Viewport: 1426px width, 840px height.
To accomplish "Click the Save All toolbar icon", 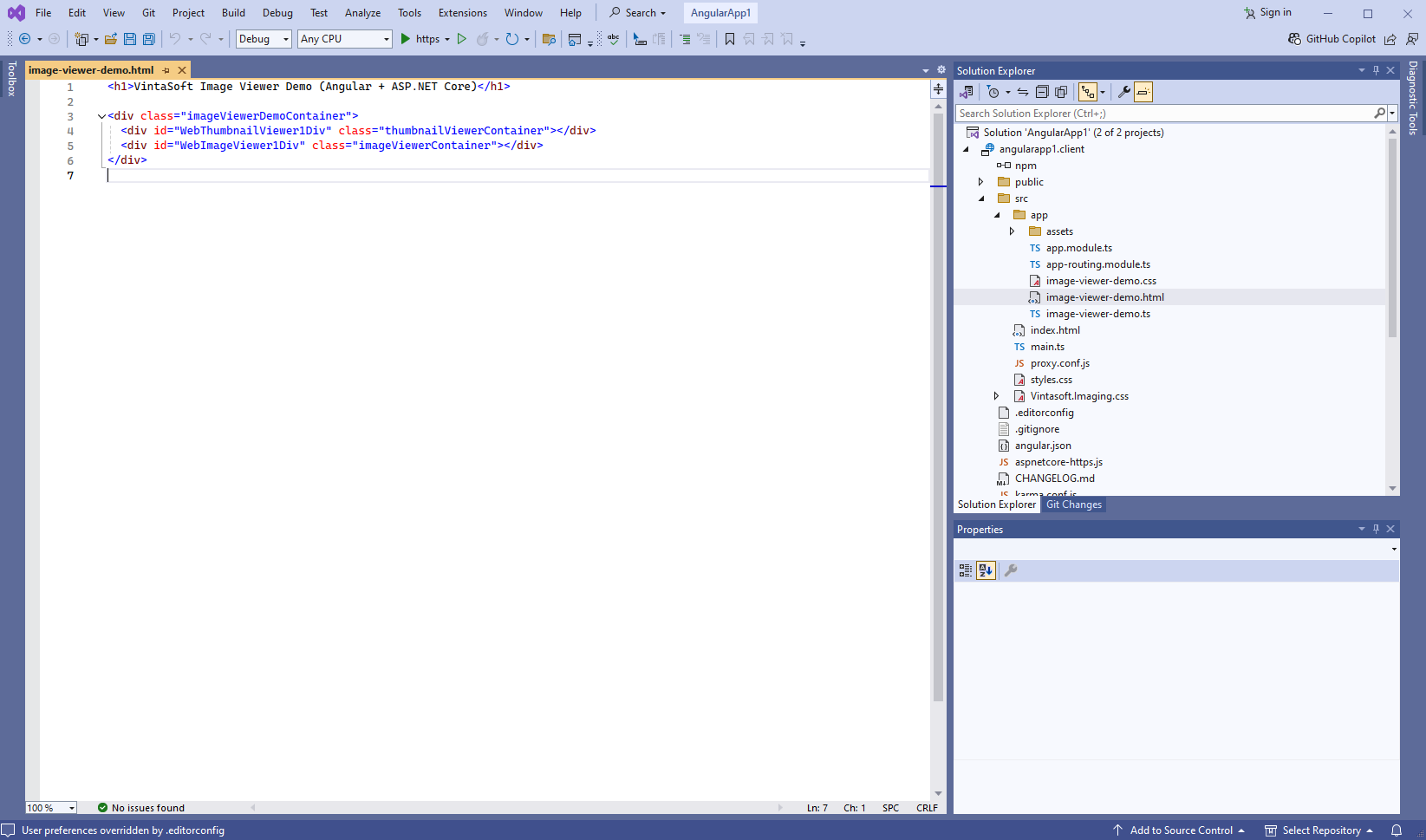I will tap(149, 39).
